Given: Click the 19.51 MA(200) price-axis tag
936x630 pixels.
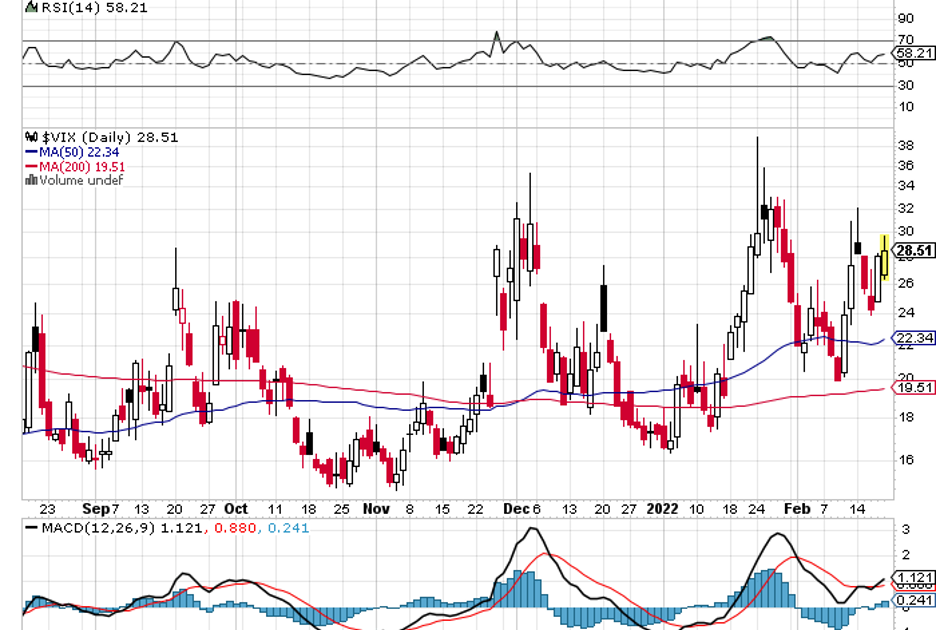Looking at the screenshot, I should (915, 388).
